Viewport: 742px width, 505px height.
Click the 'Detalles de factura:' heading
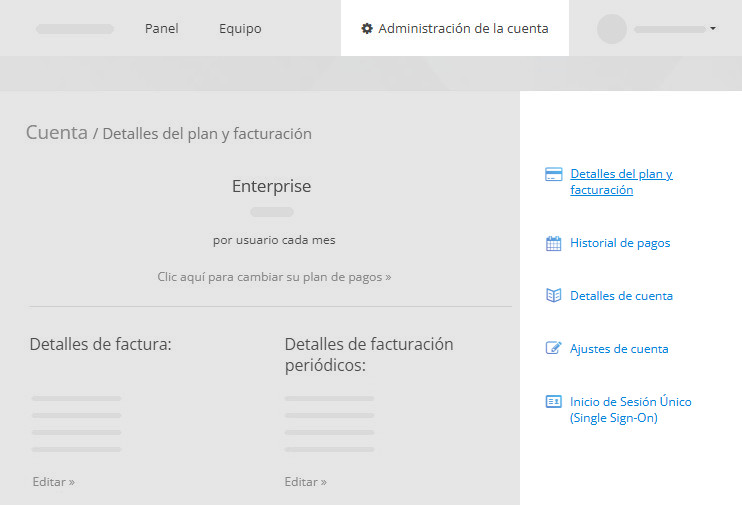(100, 344)
